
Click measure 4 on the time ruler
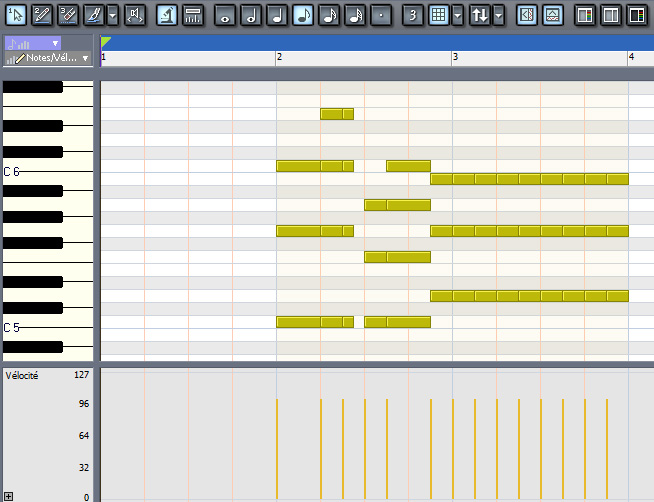click(x=631, y=57)
